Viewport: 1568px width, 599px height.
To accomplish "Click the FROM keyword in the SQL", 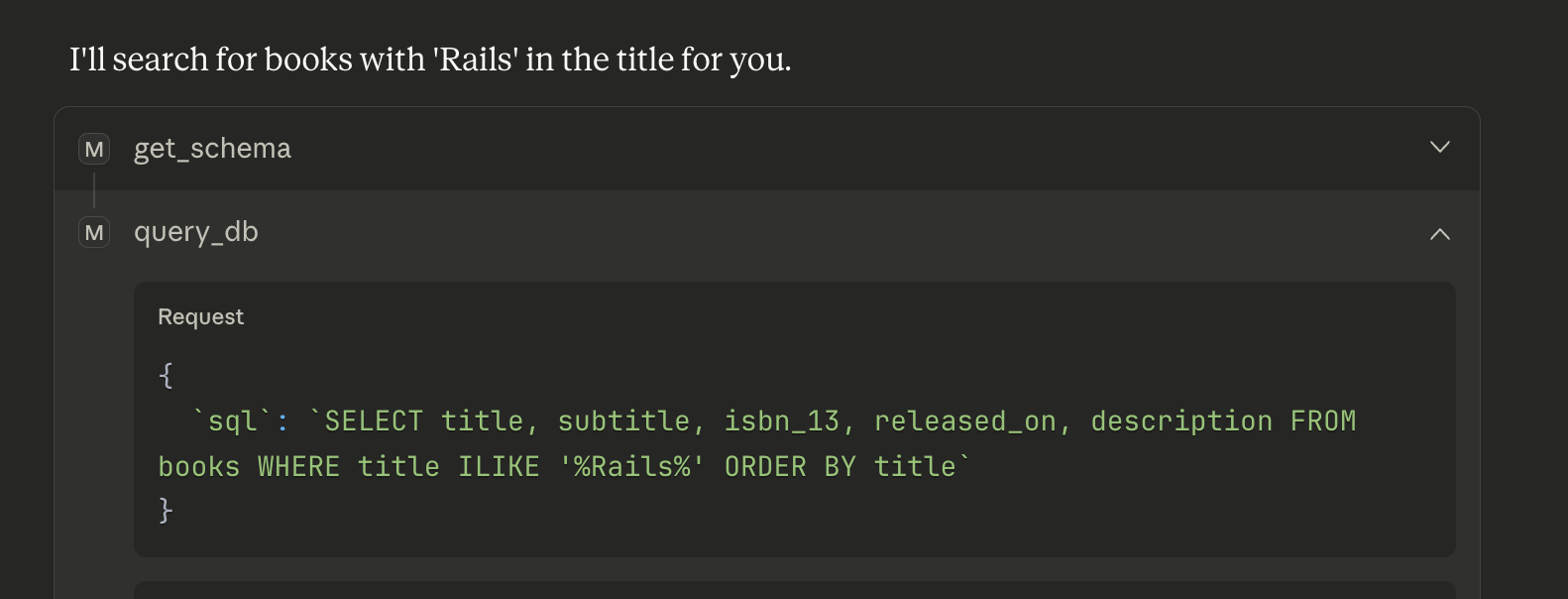I will coord(1322,421).
